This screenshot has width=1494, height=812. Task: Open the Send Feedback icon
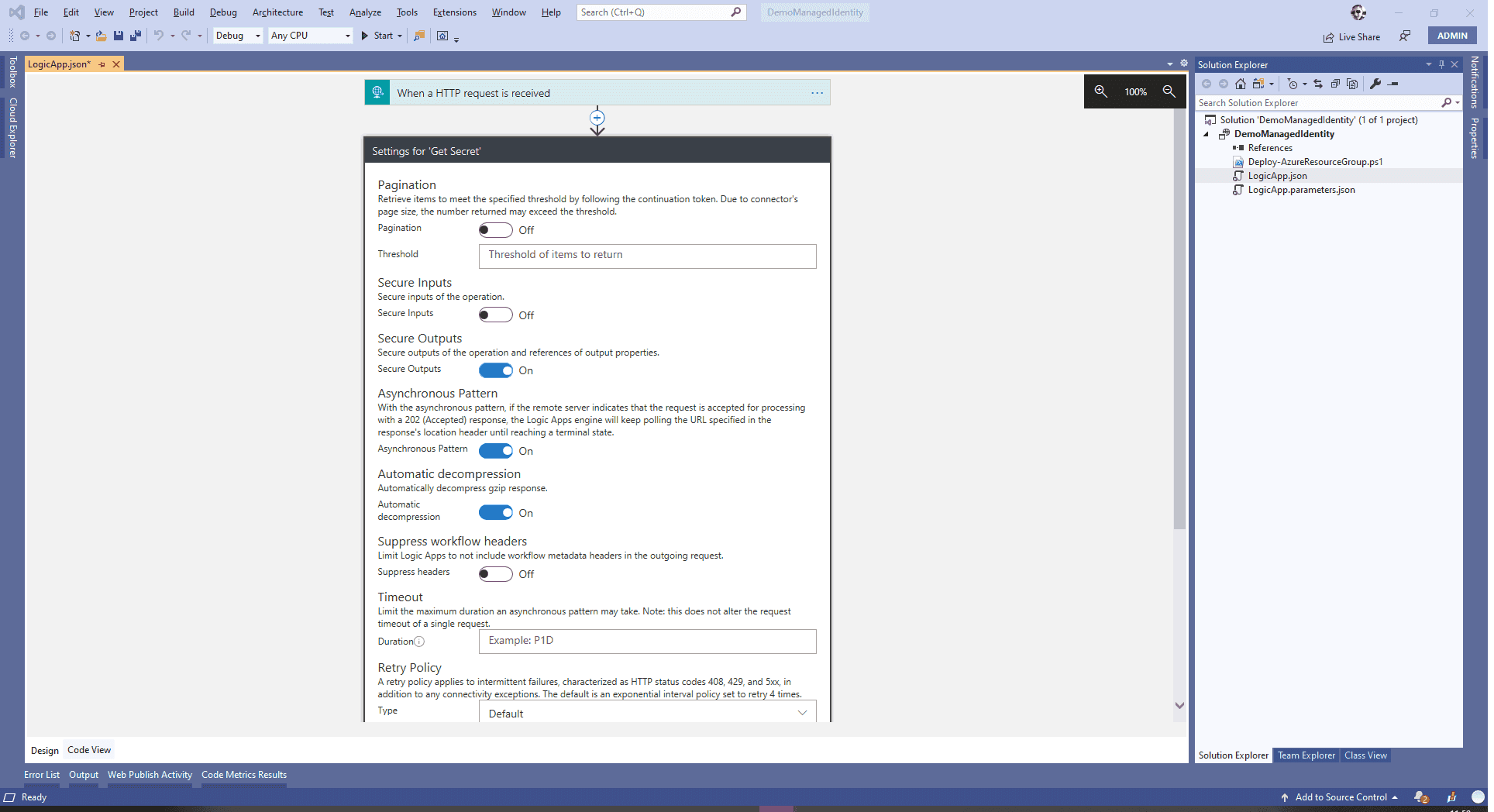1405,36
